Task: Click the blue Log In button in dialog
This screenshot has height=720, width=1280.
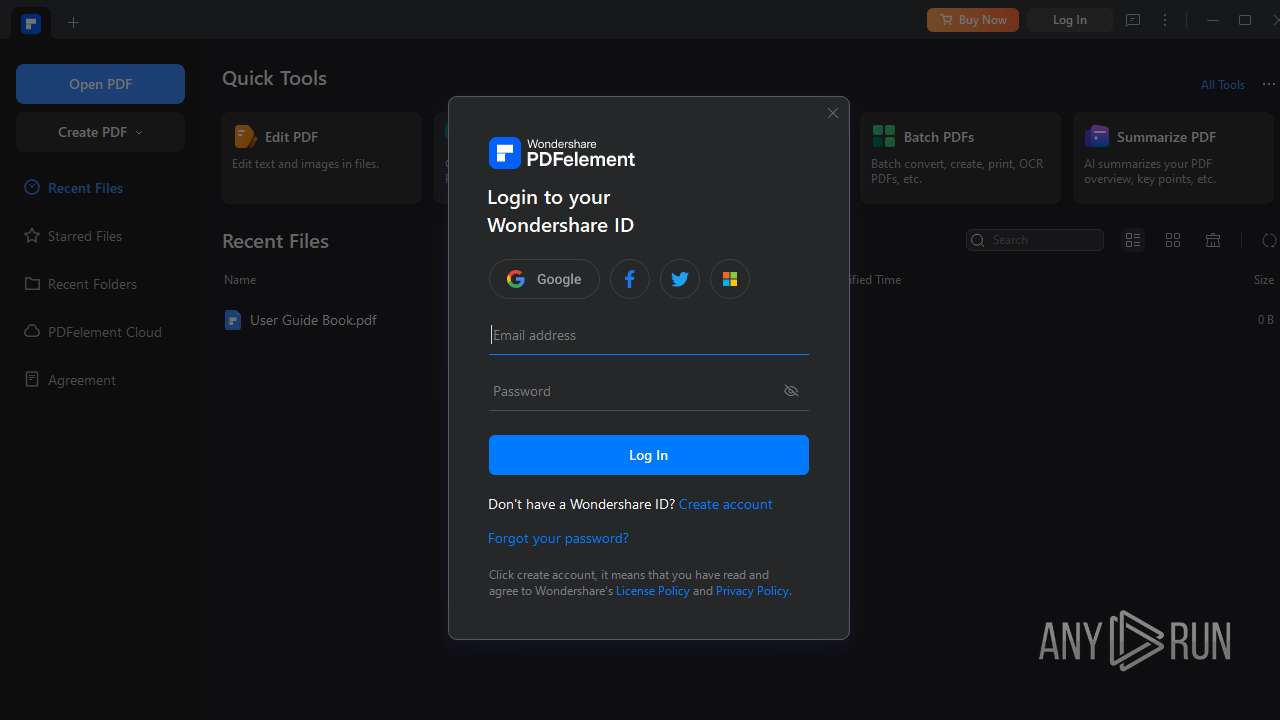Action: [x=648, y=455]
